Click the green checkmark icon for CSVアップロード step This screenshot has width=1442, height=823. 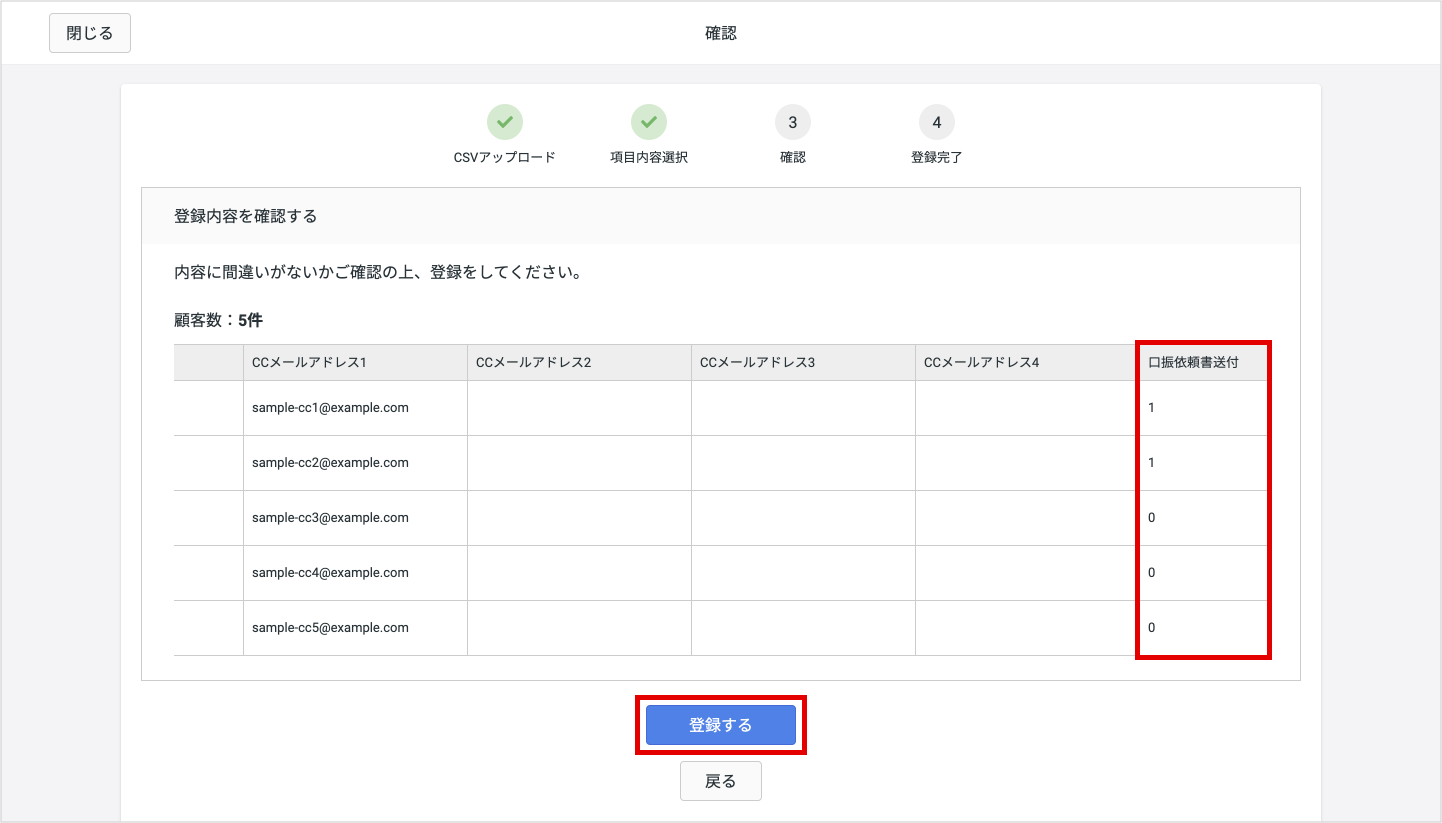505,121
